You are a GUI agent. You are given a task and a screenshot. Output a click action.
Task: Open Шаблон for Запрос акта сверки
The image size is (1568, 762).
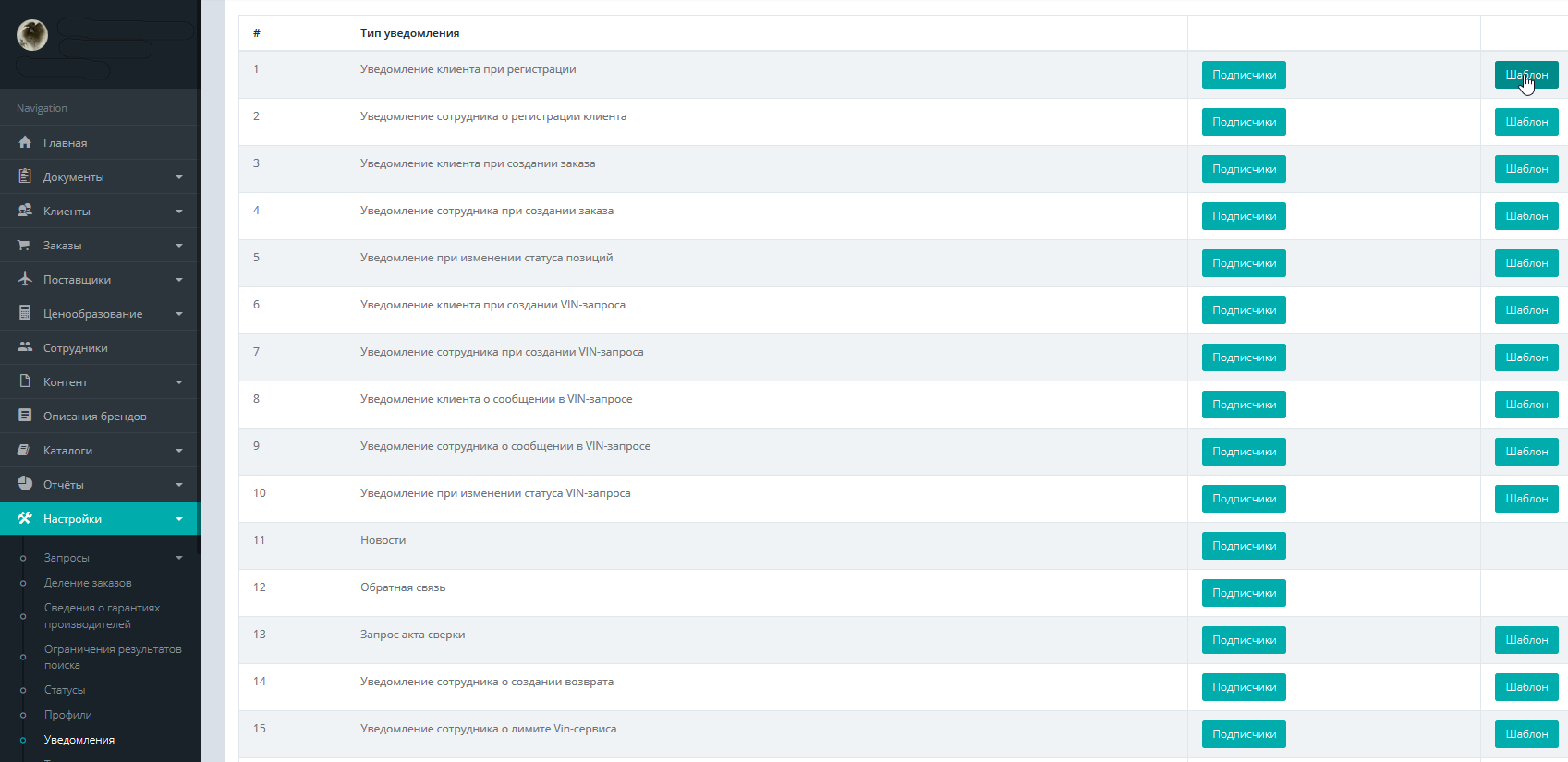coord(1525,640)
